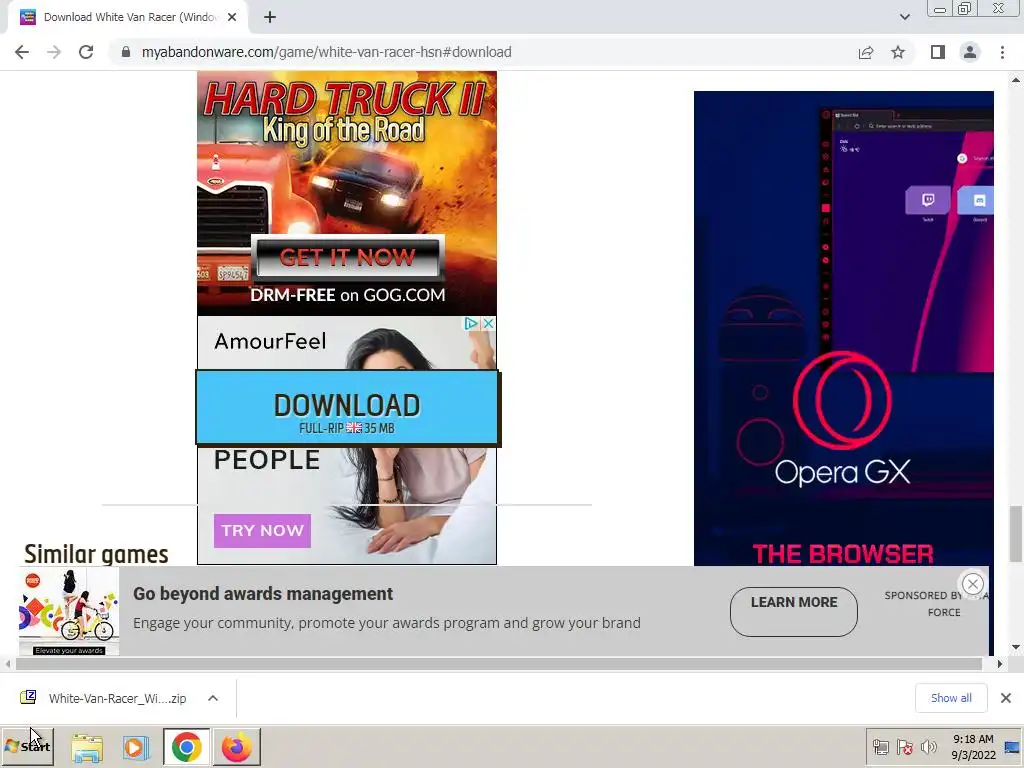Expand the tab search dropdown
1024x768 pixels.
click(x=904, y=17)
